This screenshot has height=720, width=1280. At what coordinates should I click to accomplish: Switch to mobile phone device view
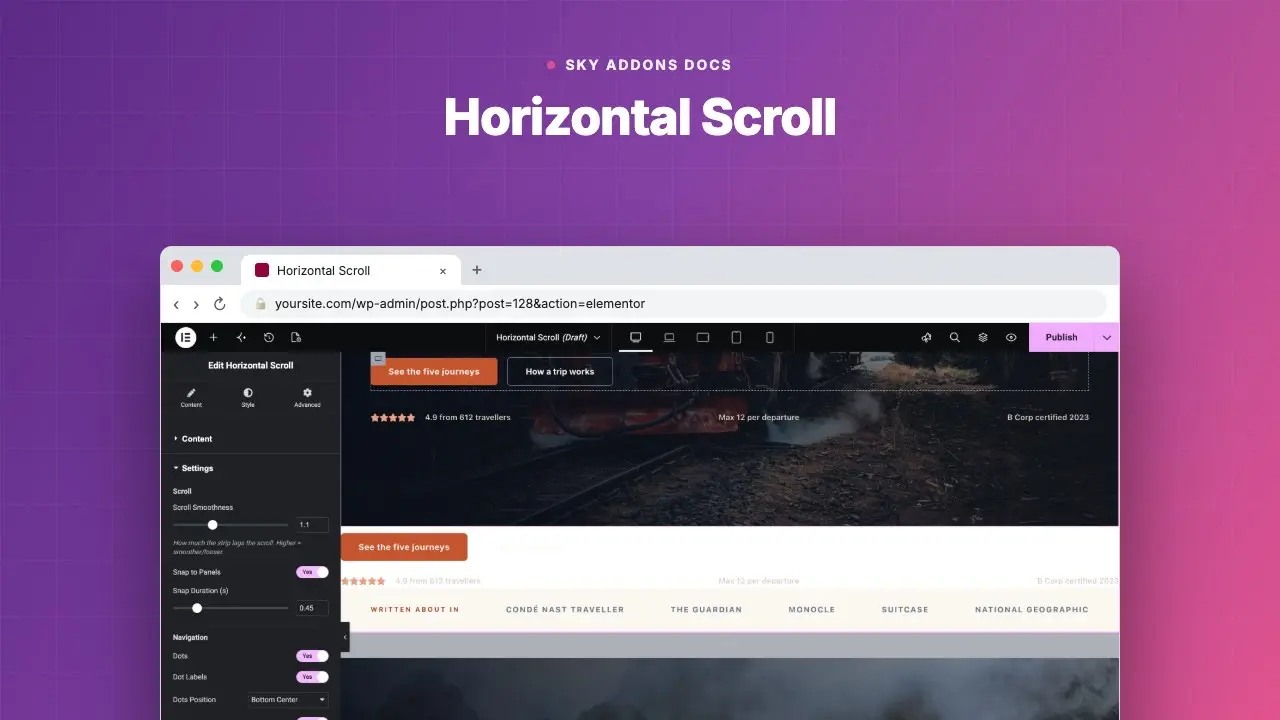(770, 337)
